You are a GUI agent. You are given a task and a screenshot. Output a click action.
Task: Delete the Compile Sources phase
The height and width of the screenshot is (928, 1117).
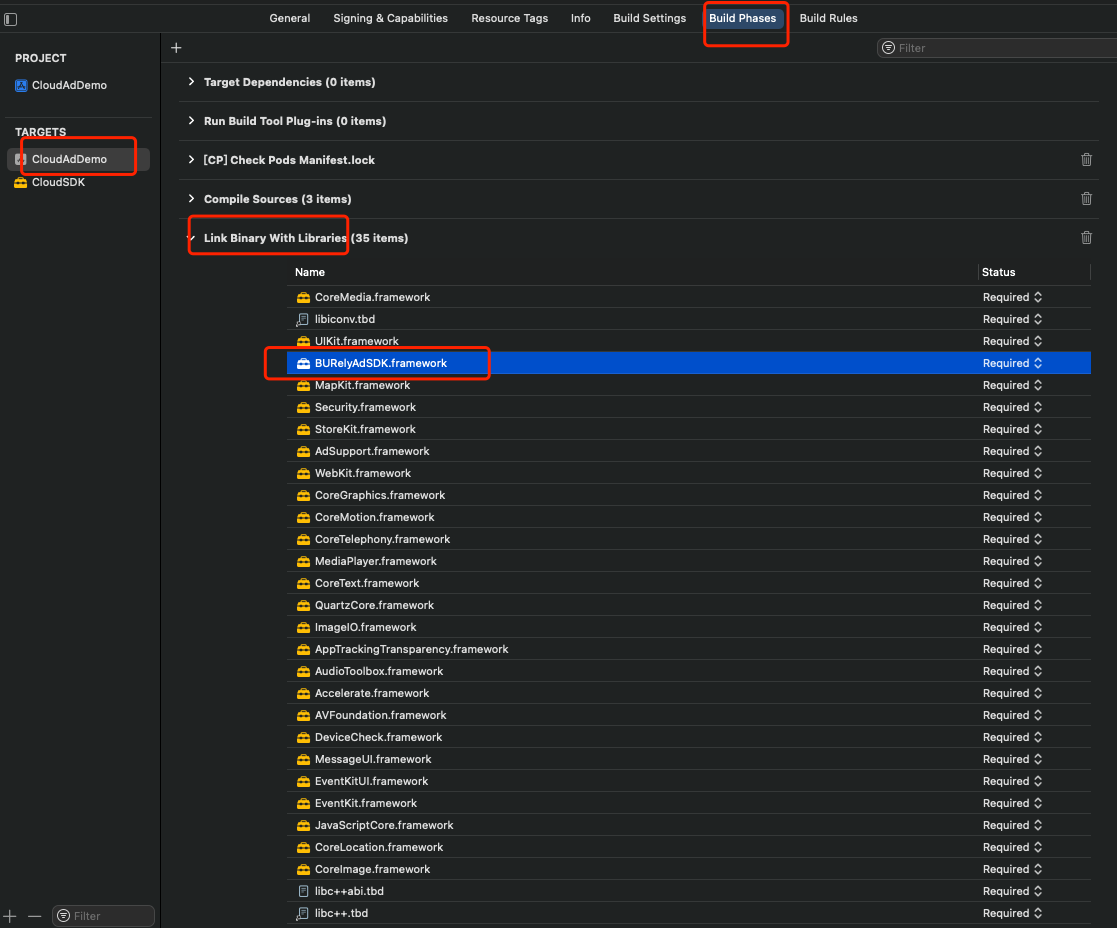pos(1086,199)
